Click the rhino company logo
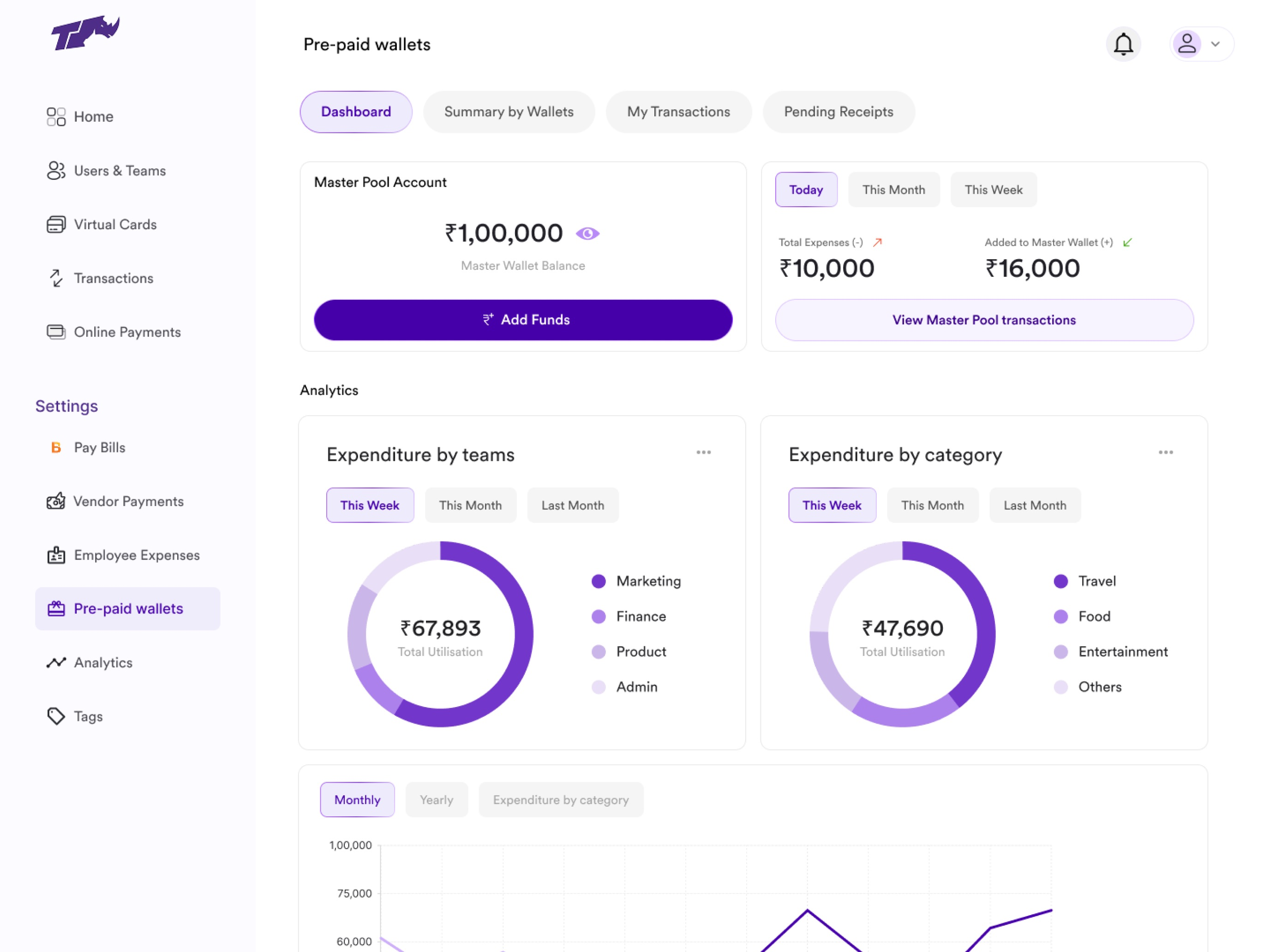This screenshot has width=1270, height=952. pyautogui.click(x=85, y=33)
